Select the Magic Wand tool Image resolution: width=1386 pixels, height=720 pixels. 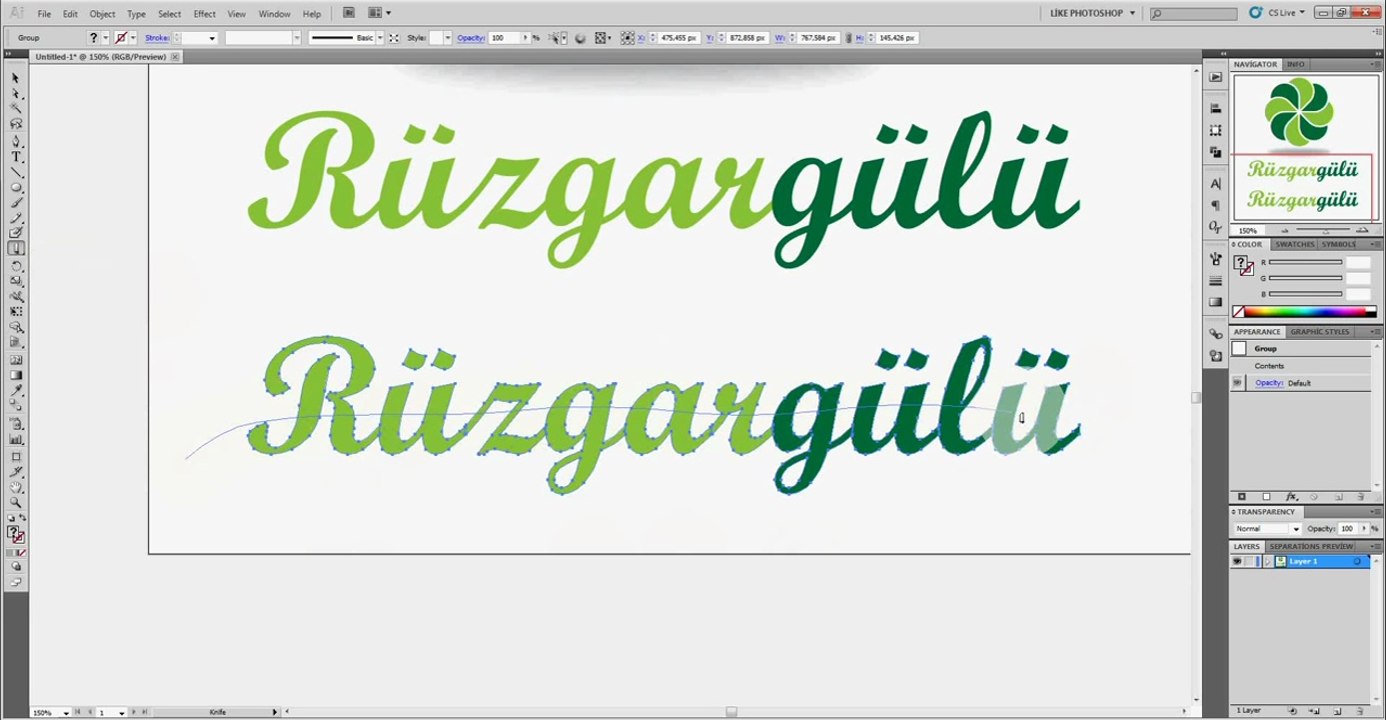pyautogui.click(x=15, y=108)
